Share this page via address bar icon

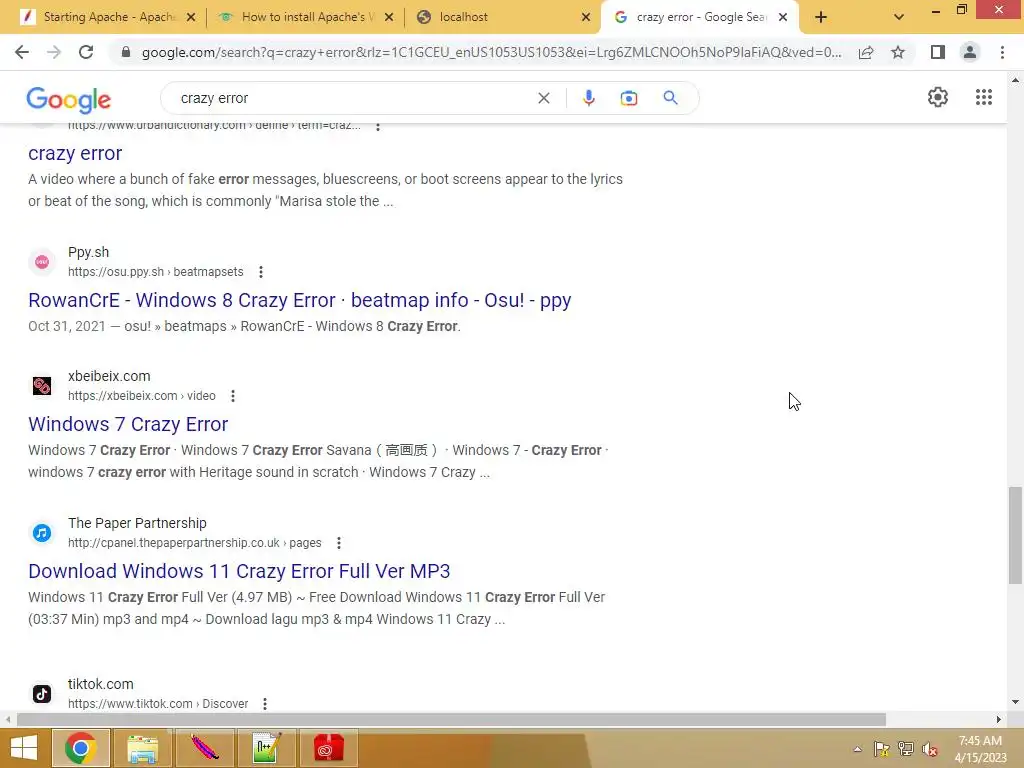click(x=866, y=52)
